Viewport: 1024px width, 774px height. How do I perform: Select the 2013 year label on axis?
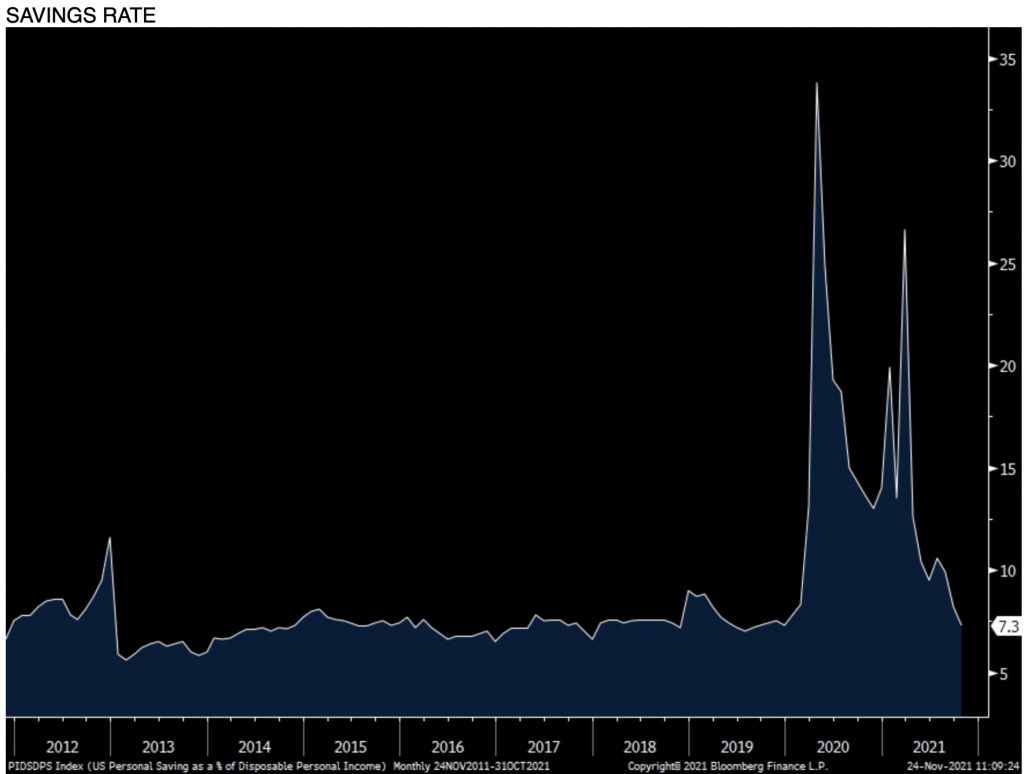coord(158,746)
